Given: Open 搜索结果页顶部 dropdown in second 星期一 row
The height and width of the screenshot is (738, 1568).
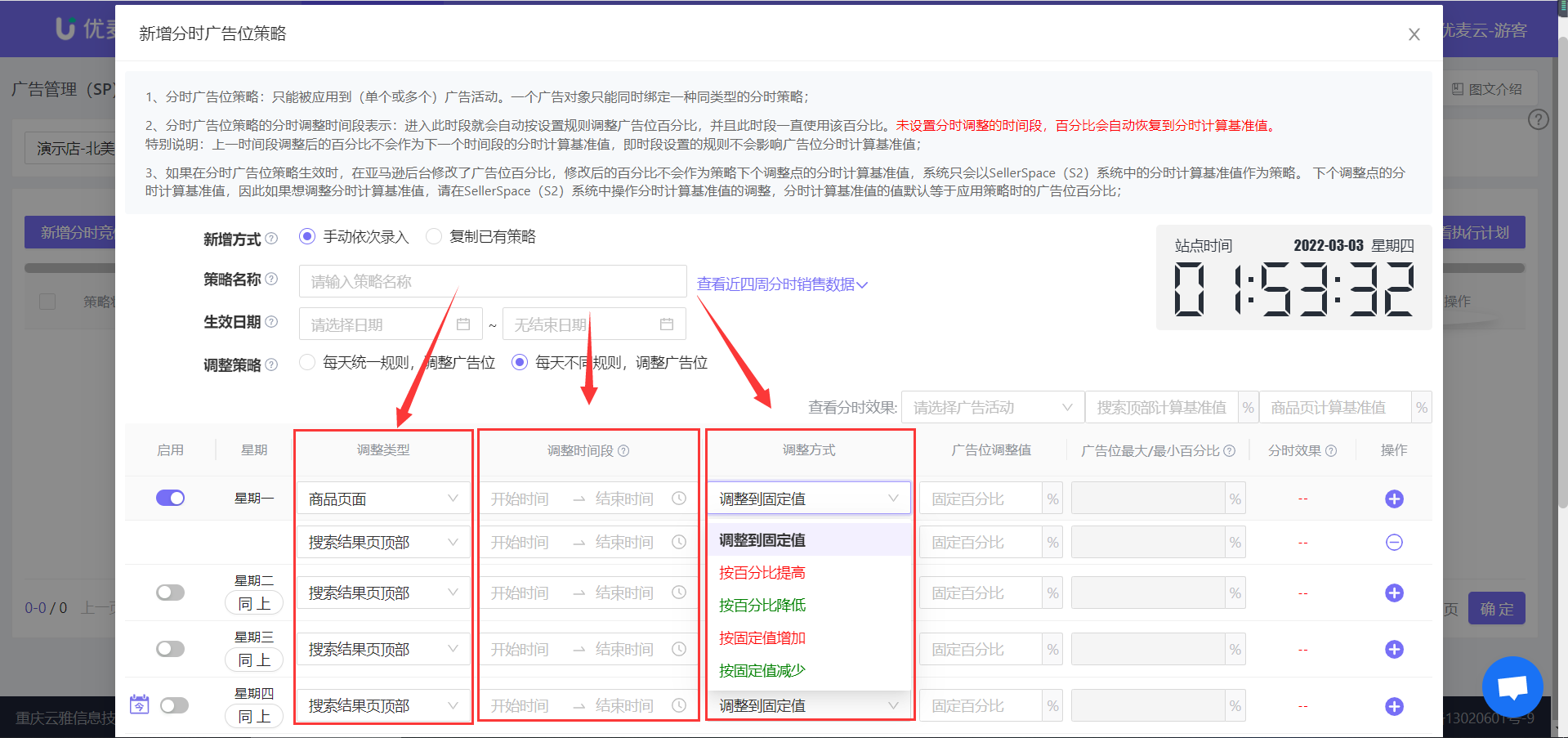Looking at the screenshot, I should [382, 542].
